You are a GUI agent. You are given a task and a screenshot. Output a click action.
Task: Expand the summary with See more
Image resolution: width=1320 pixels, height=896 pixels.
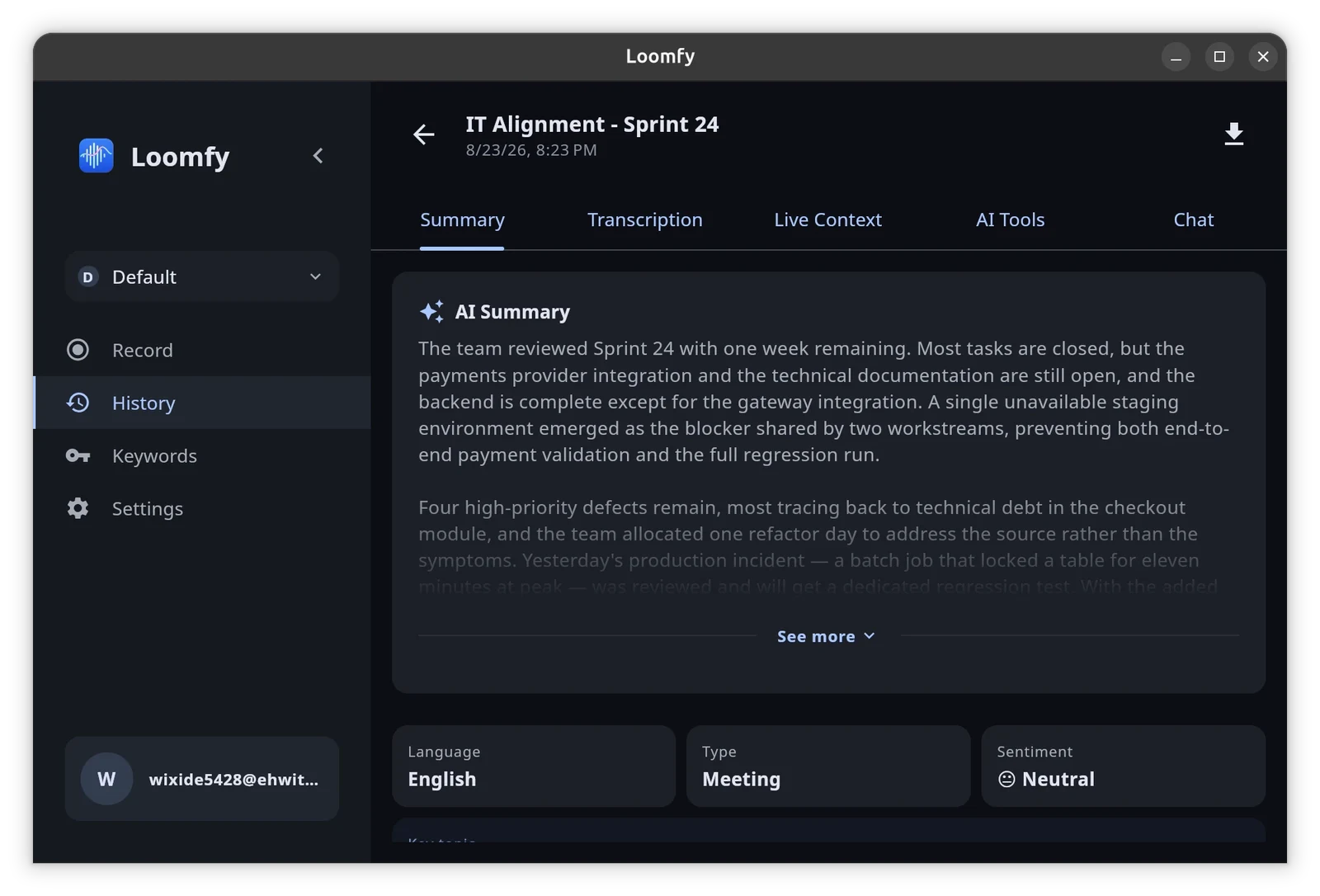coord(826,636)
